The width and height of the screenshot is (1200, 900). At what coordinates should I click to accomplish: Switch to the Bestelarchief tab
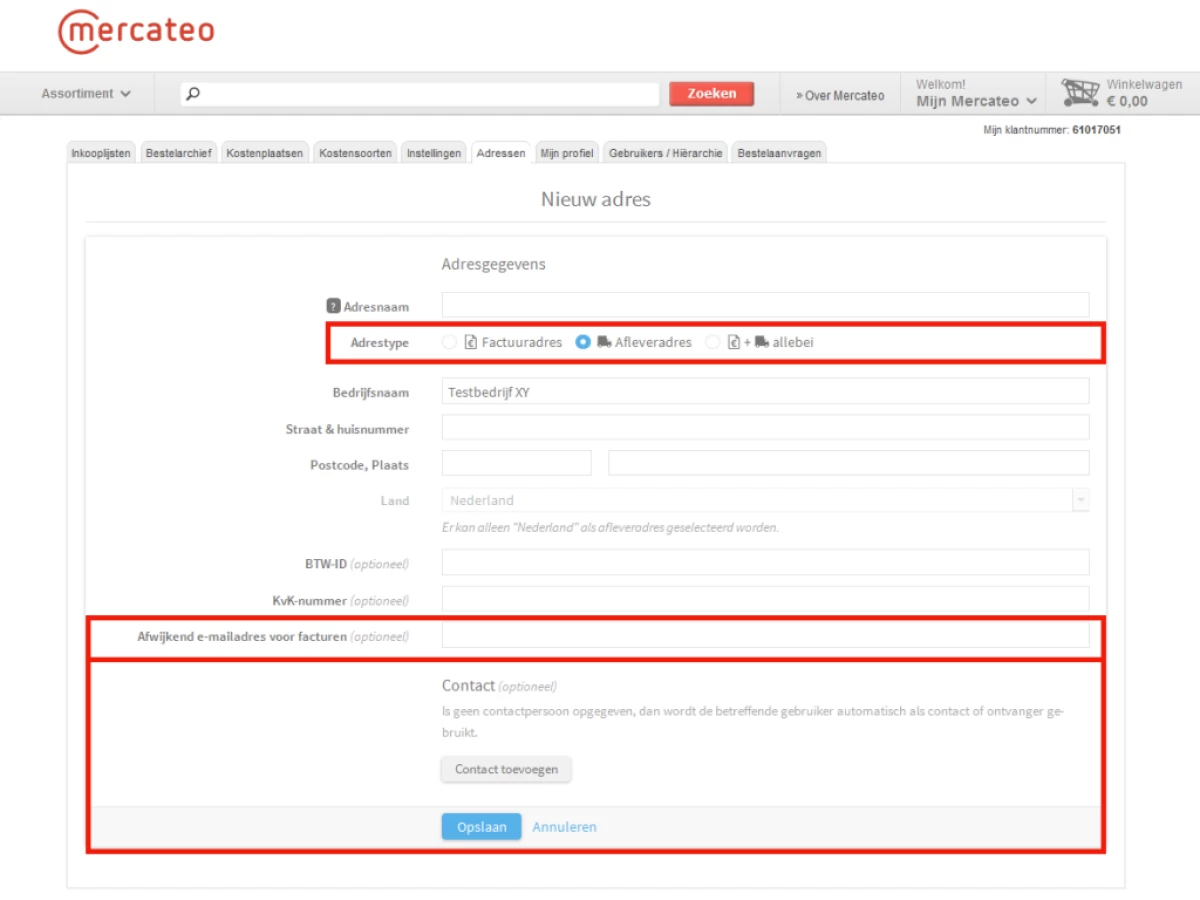178,153
